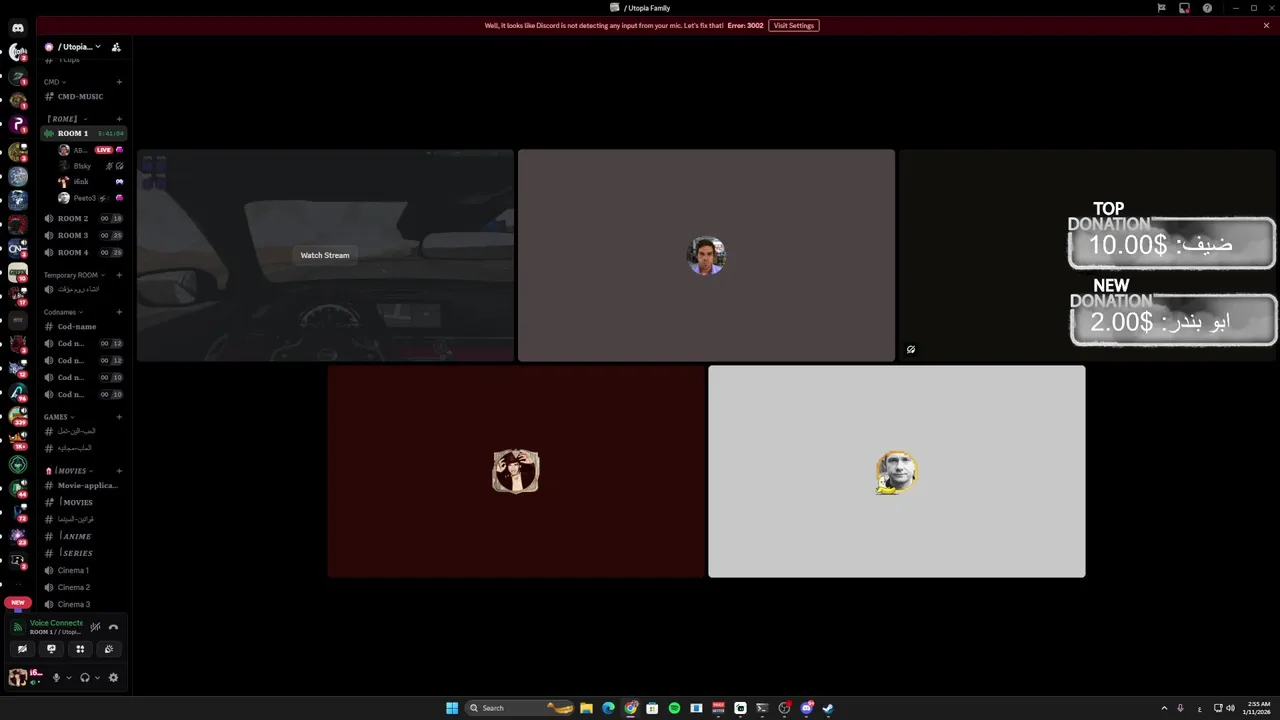Open the server with 1K+ notification badge
Image resolution: width=1280 pixels, height=720 pixels.
tap(18, 441)
